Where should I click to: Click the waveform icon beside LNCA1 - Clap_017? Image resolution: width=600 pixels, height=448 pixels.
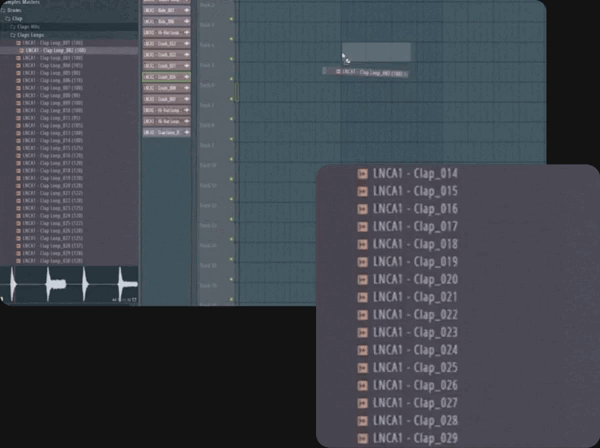362,226
